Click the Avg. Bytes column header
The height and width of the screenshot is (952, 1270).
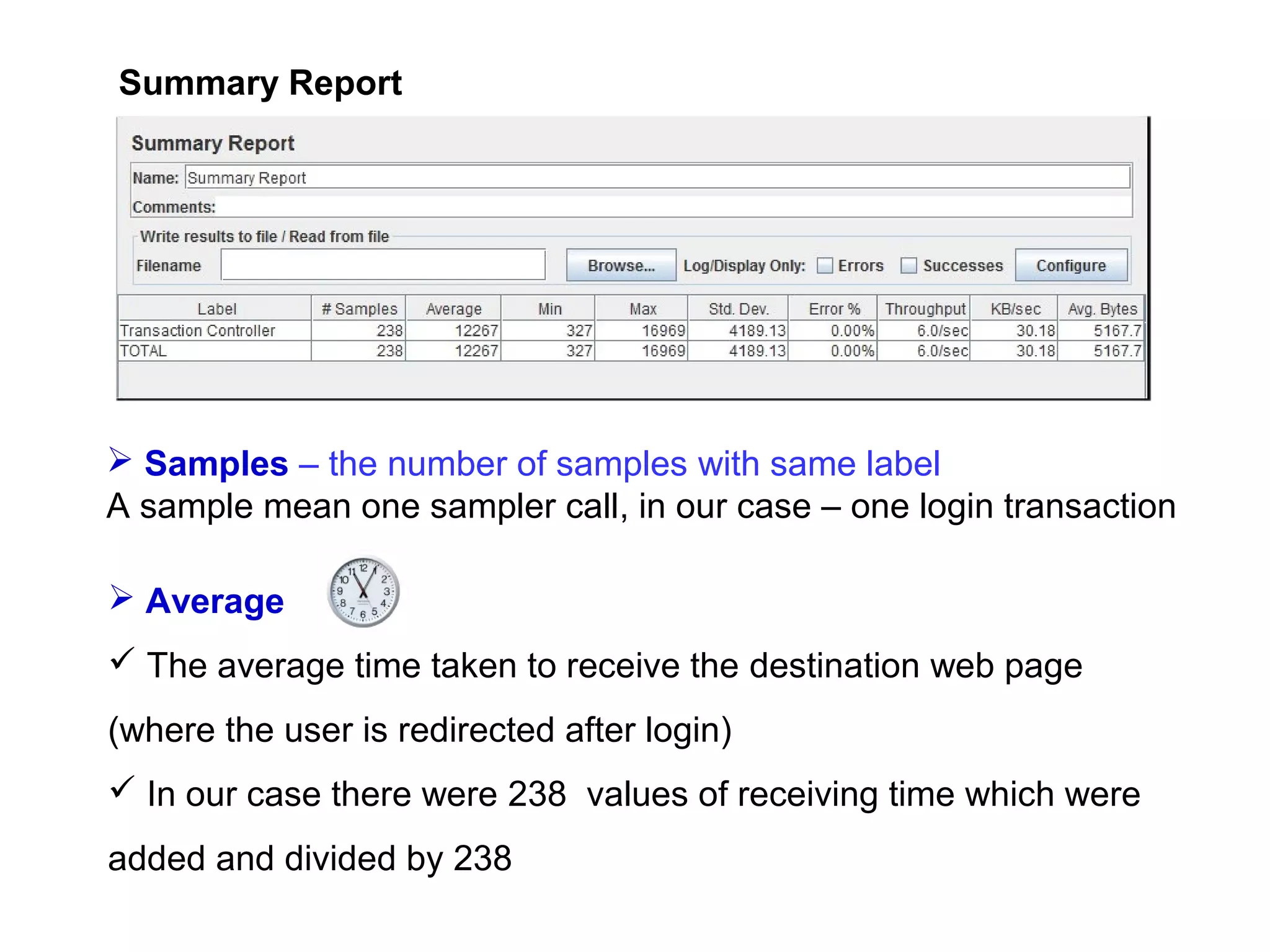point(1101,308)
